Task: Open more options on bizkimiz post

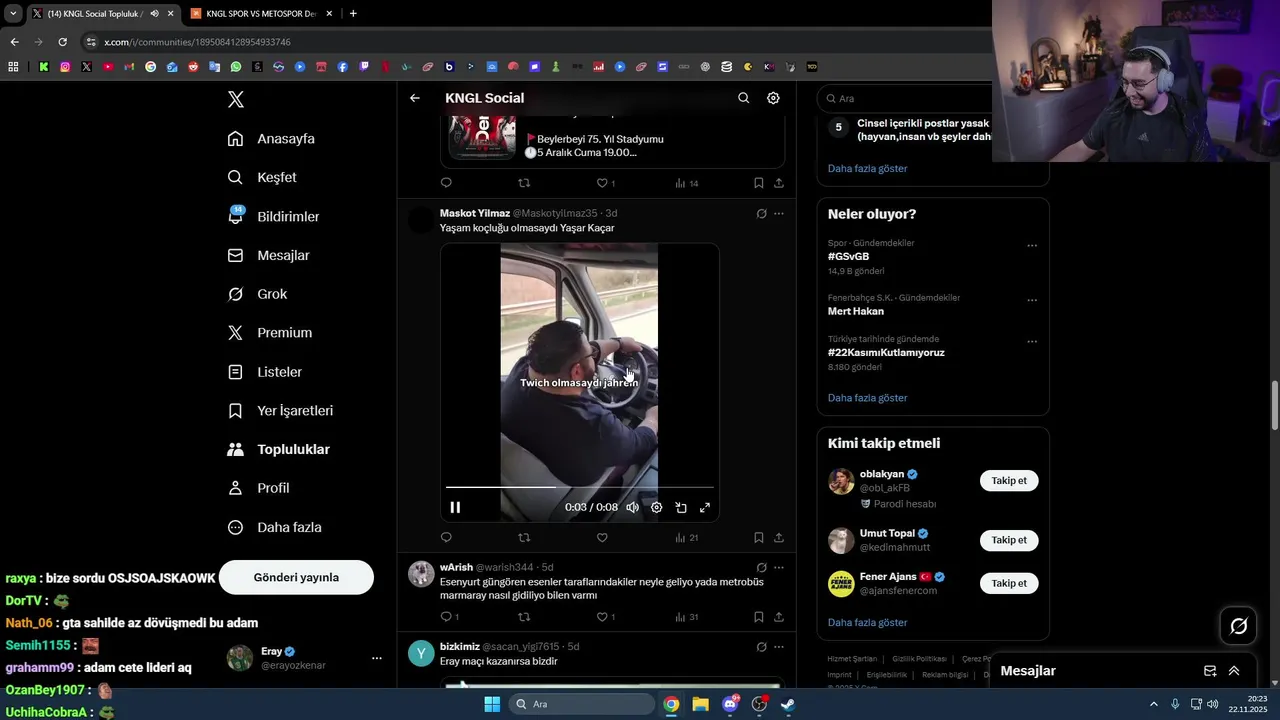Action: pos(779,647)
